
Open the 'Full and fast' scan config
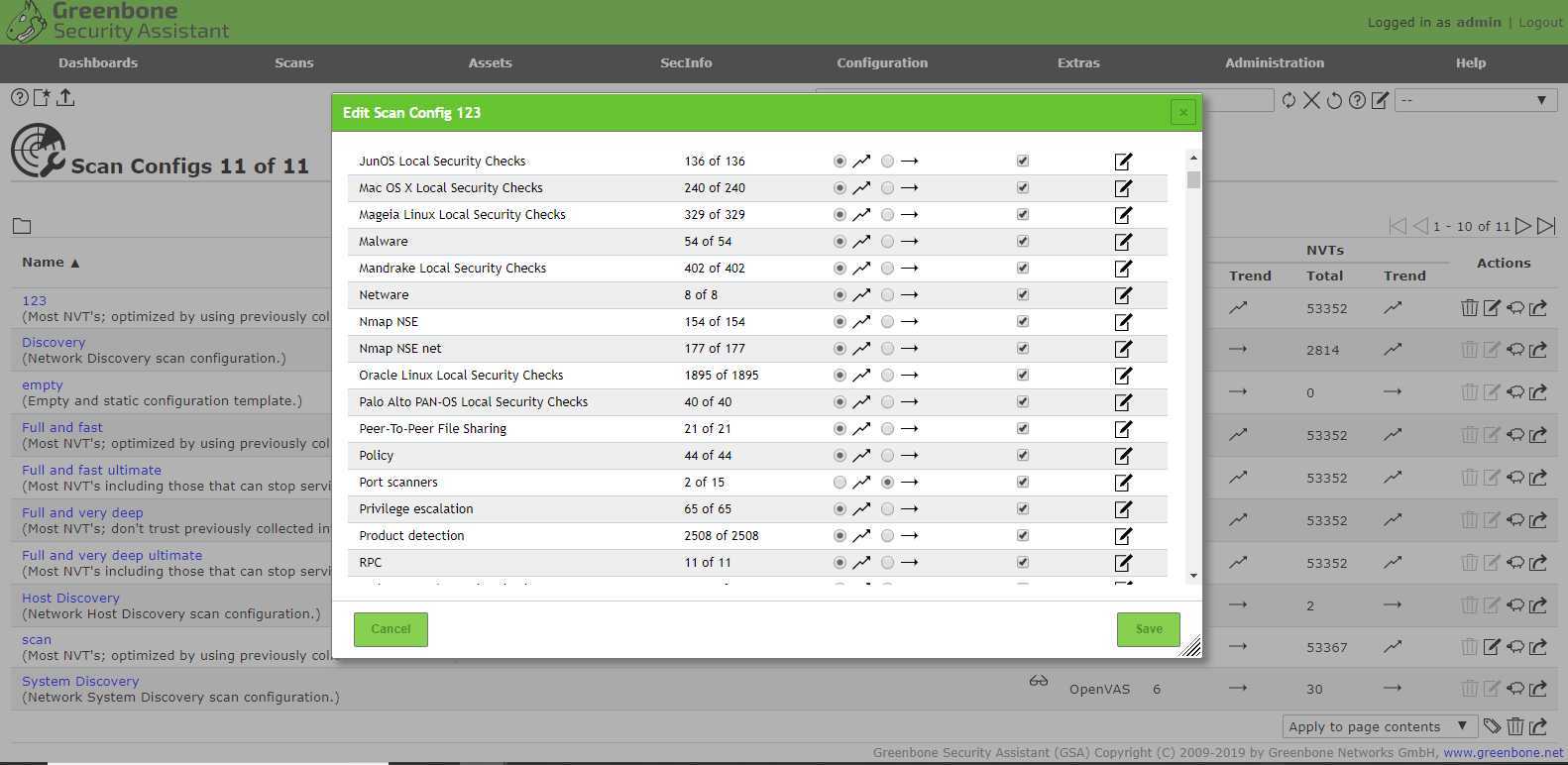(62, 427)
